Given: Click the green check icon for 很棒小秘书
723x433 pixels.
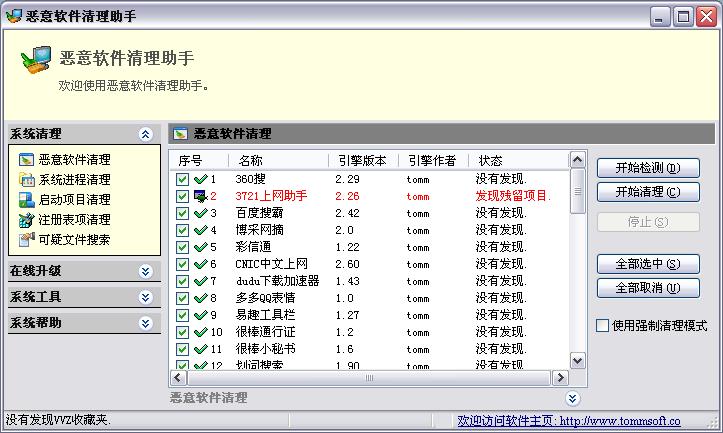Looking at the screenshot, I should 201,350.
